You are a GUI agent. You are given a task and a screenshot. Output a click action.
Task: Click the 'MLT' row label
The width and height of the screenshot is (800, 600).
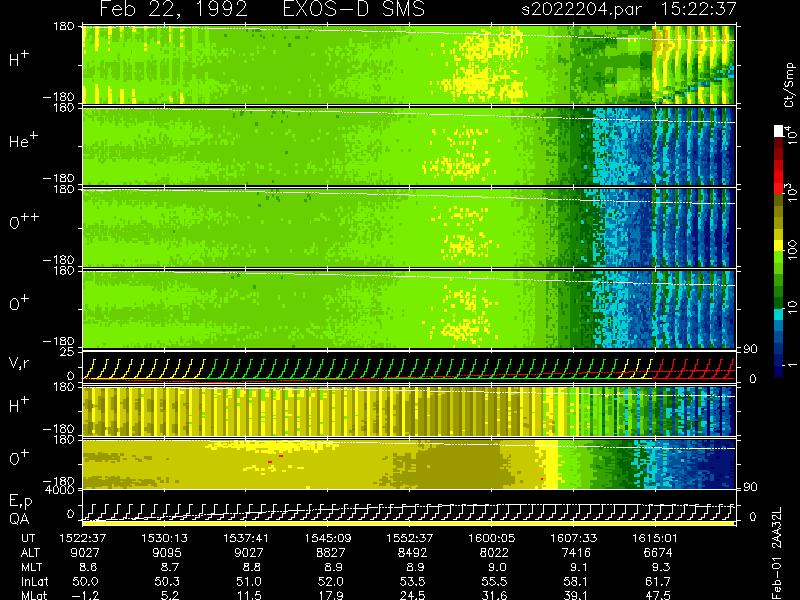click(x=31, y=567)
